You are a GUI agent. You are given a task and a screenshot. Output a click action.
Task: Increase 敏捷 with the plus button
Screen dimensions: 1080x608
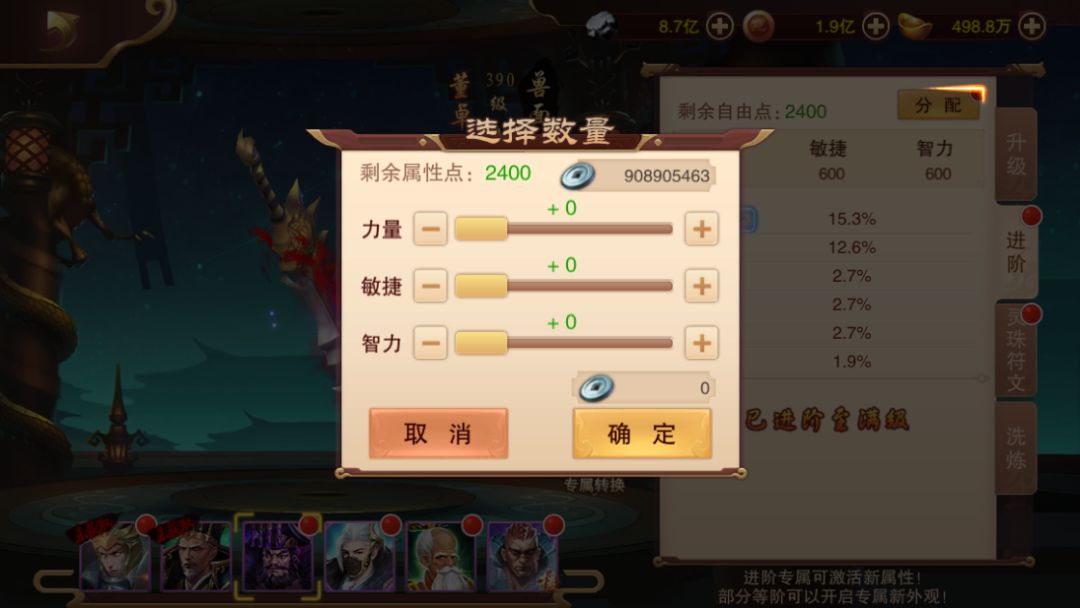pyautogui.click(x=701, y=286)
